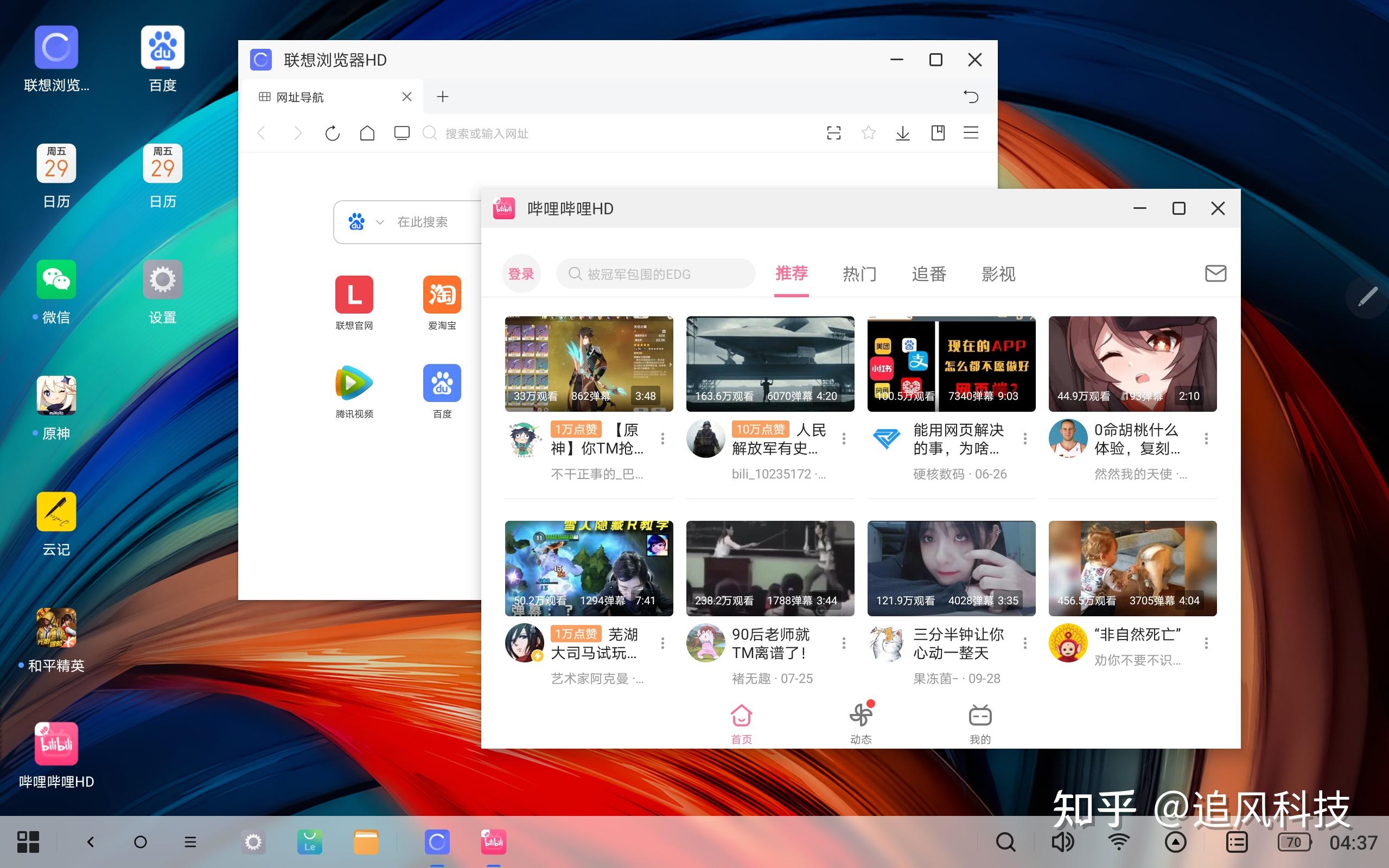Viewport: 1389px width, 868px height.
Task: Add a new tab in Lenovo Browser
Action: (x=443, y=97)
